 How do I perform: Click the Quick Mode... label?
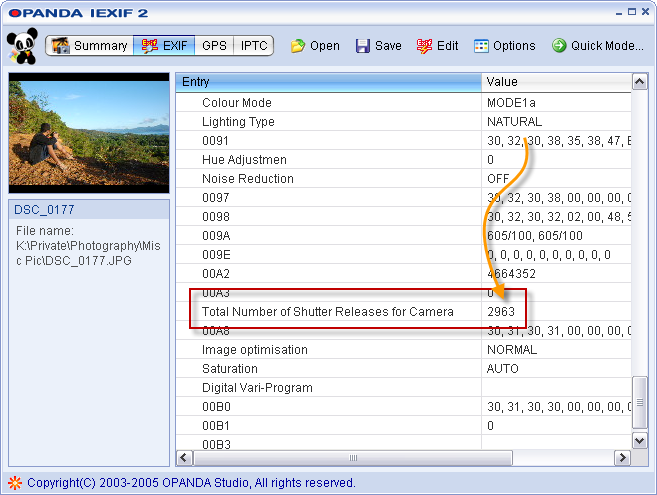coord(607,46)
